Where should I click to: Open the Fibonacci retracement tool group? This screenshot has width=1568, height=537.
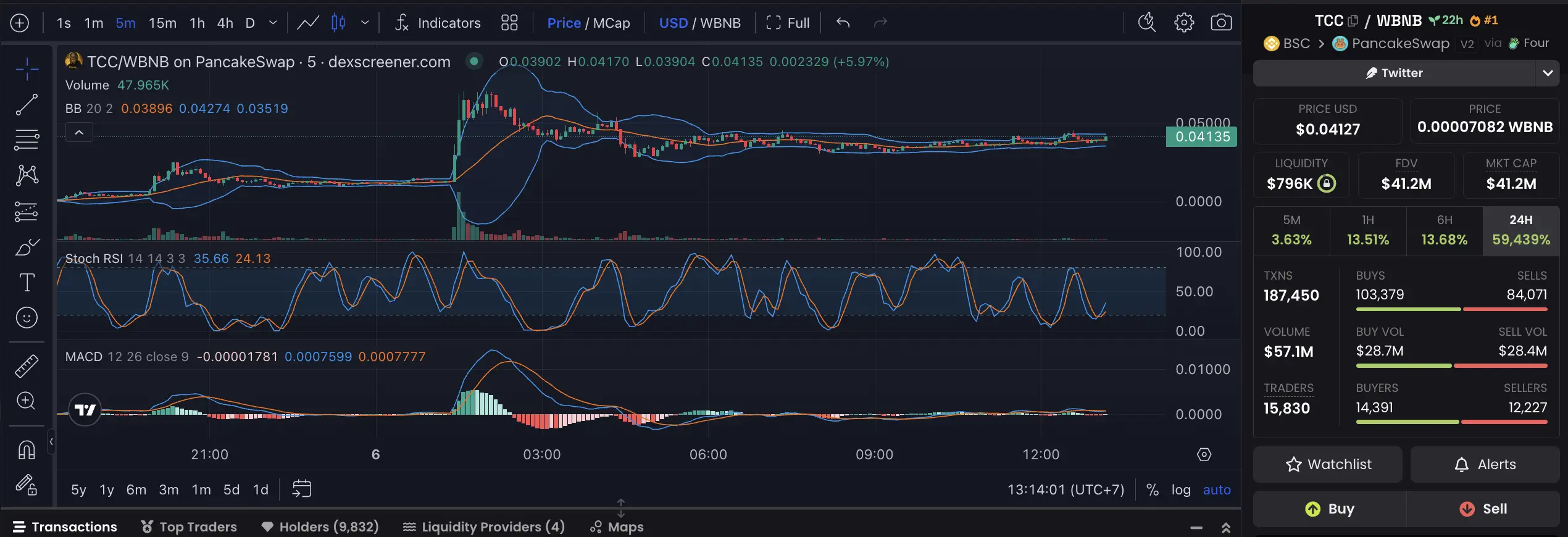point(27,140)
